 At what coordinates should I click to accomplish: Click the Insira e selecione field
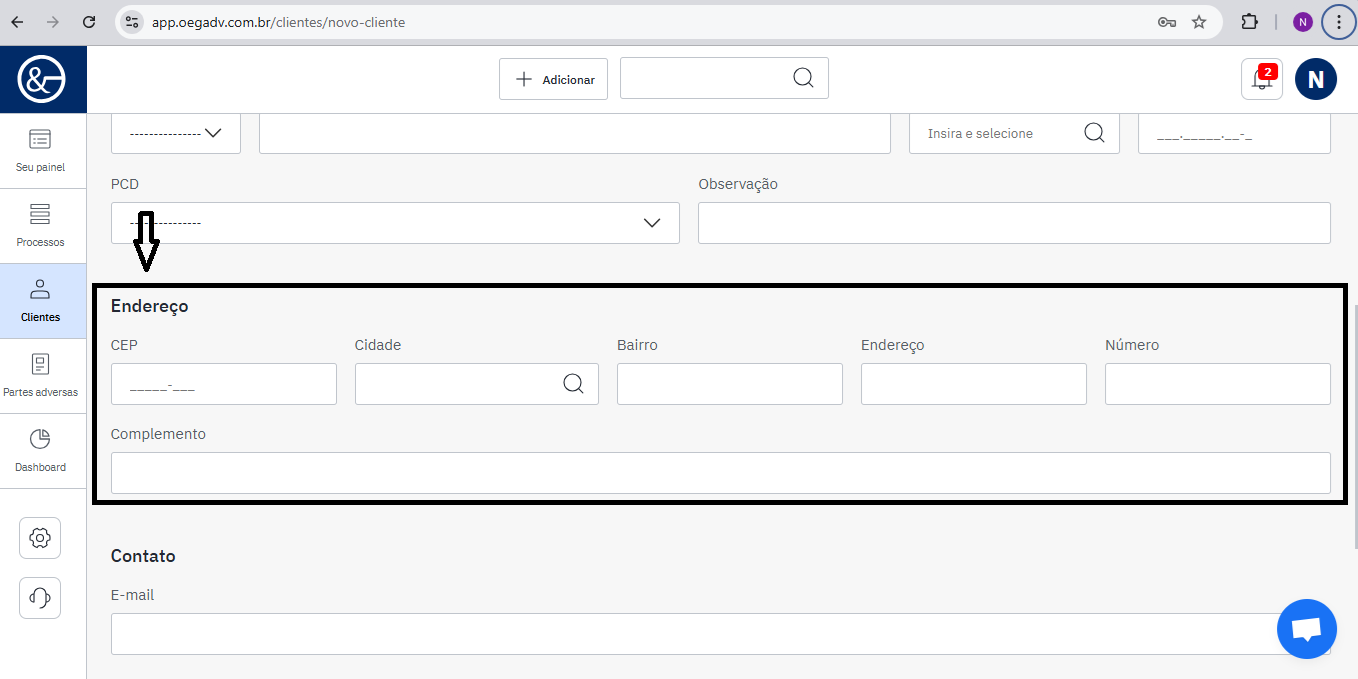click(1014, 133)
